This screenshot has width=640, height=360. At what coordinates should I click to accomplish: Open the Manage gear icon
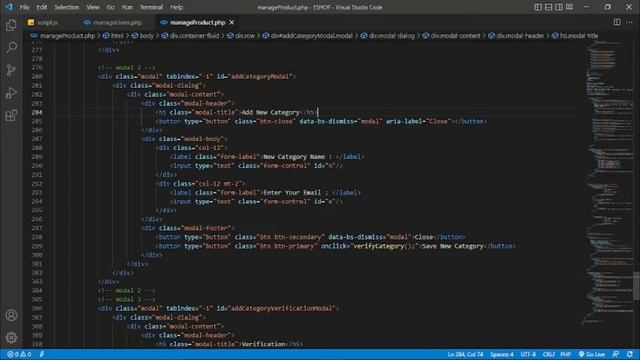click(x=11, y=338)
